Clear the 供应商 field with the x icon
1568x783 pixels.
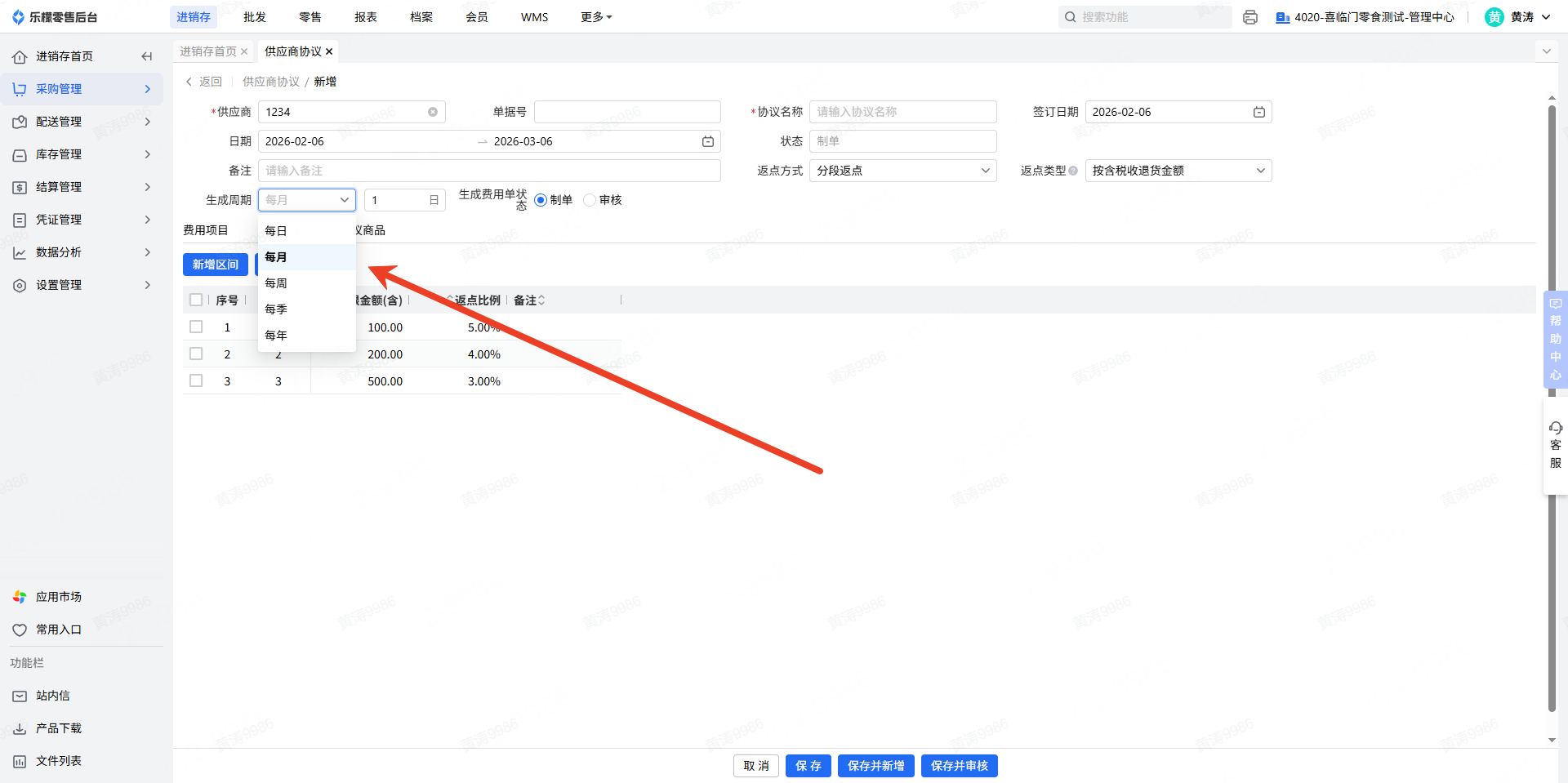[x=433, y=112]
